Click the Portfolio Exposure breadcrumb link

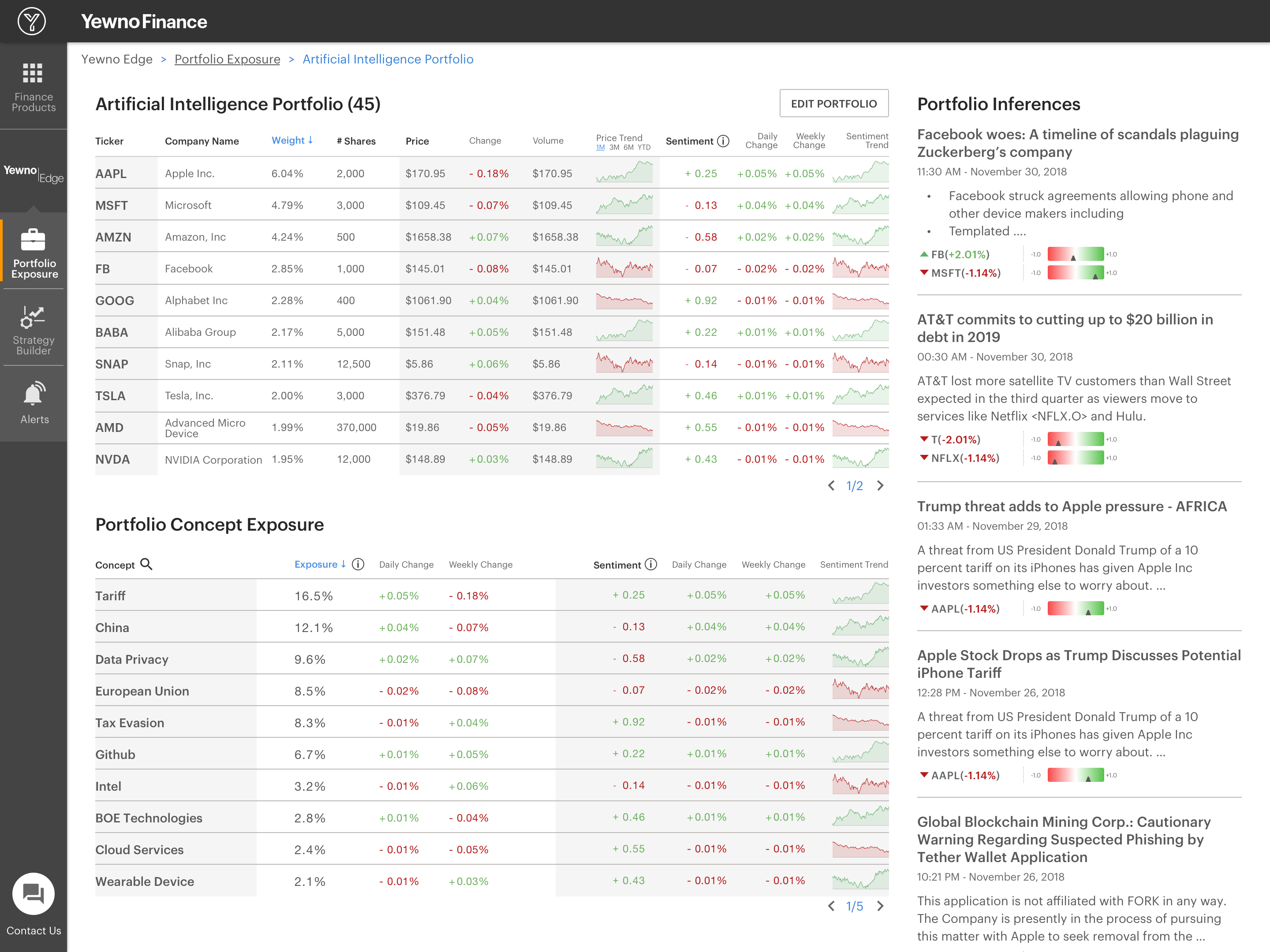(x=228, y=59)
